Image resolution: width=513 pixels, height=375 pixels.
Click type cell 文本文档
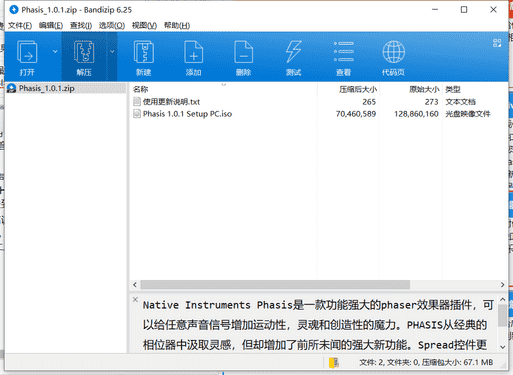coord(460,102)
